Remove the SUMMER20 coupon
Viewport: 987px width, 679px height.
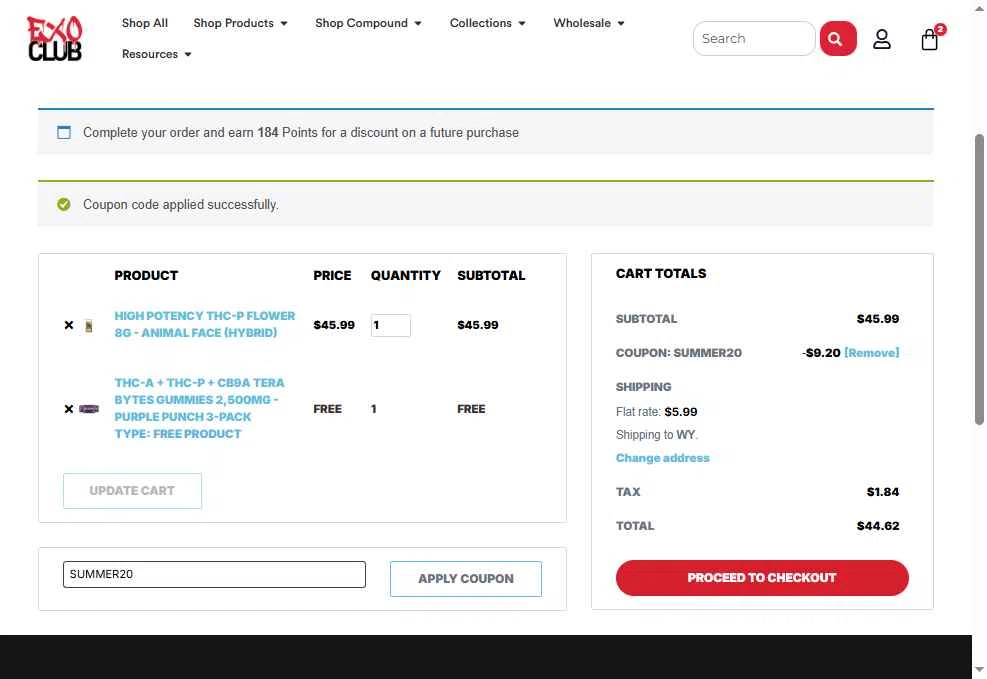coord(871,353)
